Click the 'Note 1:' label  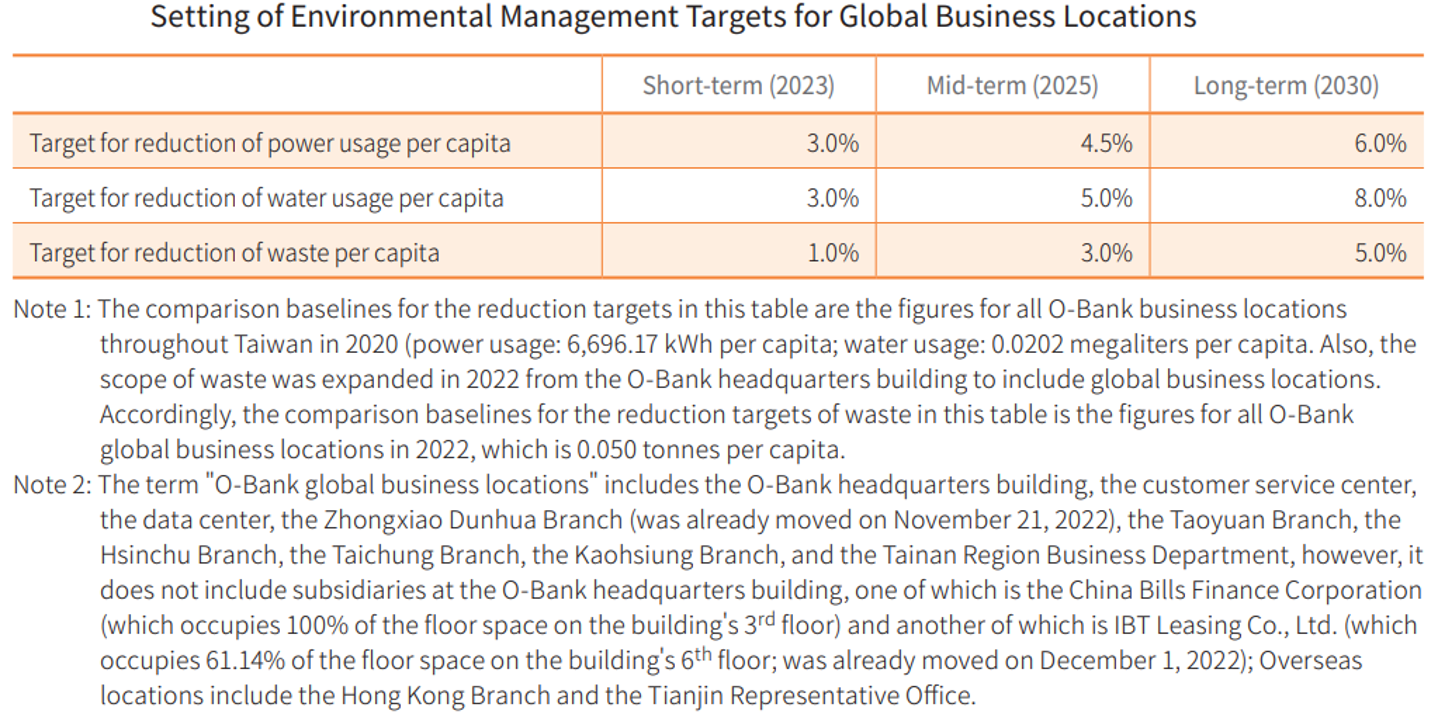52,309
